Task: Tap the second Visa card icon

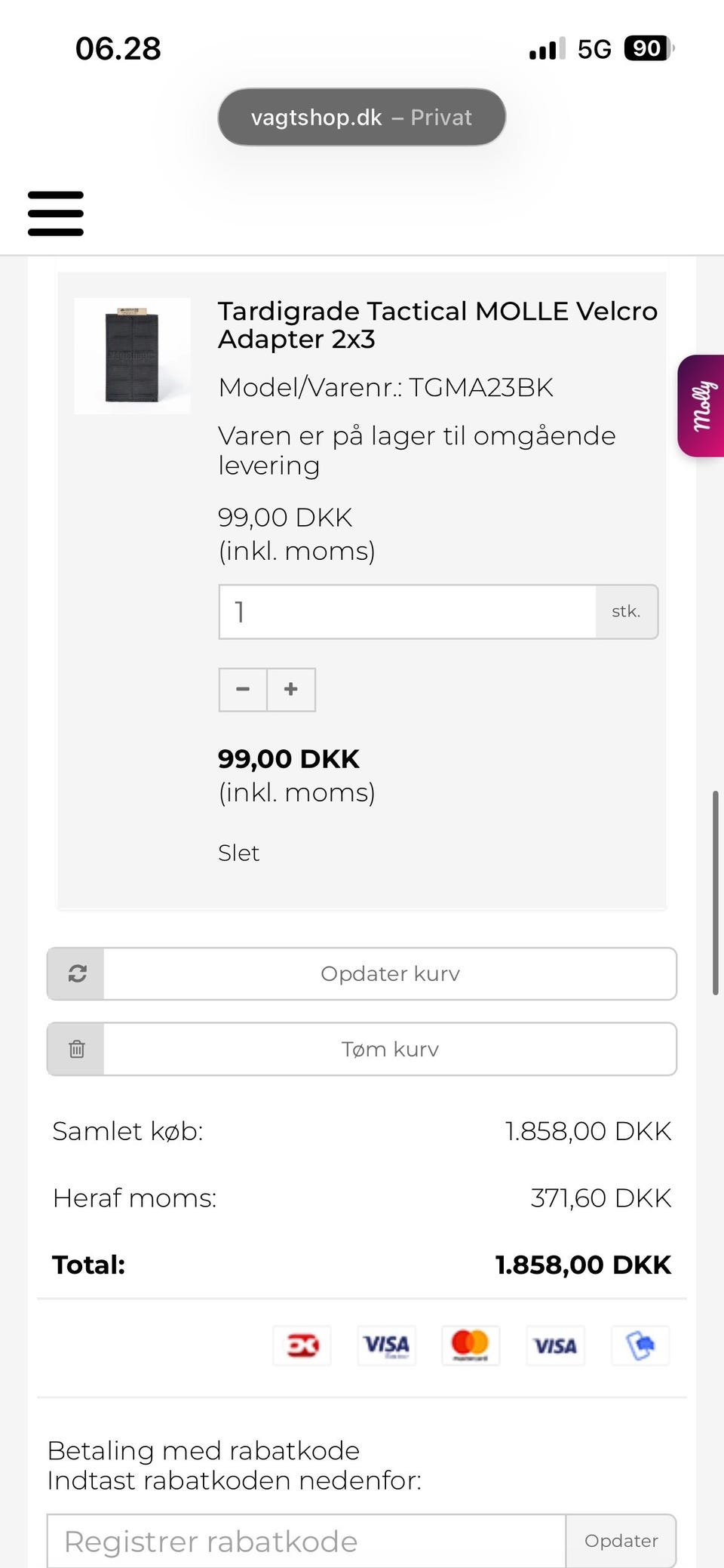Action: point(555,1345)
